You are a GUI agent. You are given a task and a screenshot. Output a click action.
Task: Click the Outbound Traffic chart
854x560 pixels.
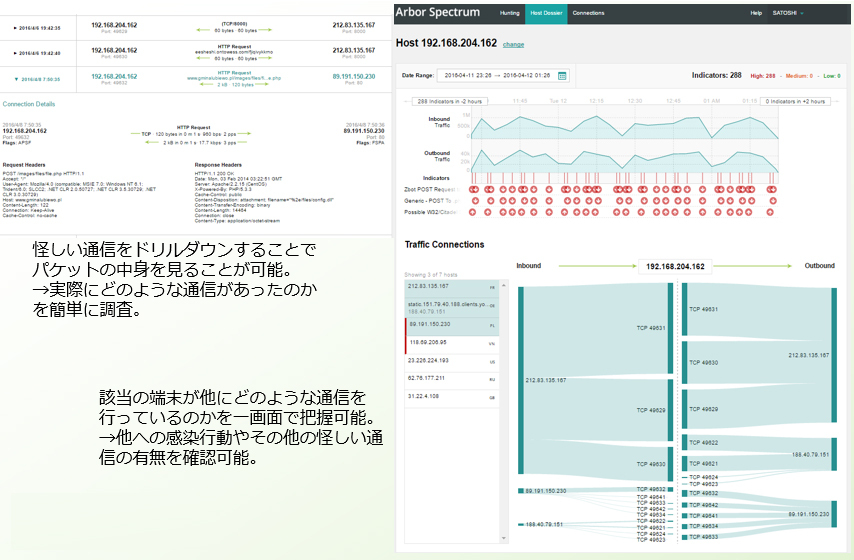point(624,161)
